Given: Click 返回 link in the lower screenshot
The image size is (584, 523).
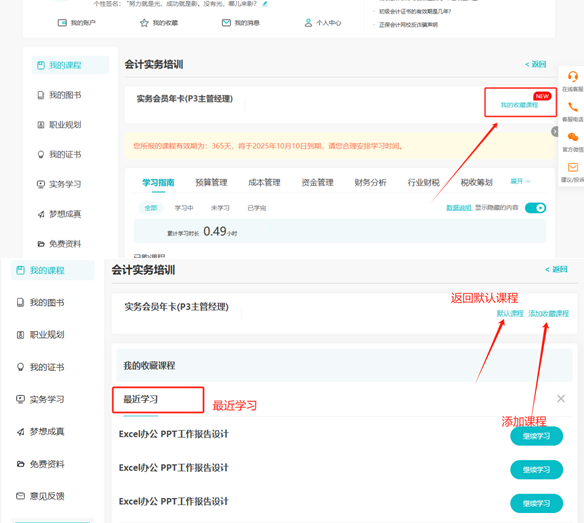Looking at the screenshot, I should click(556, 269).
